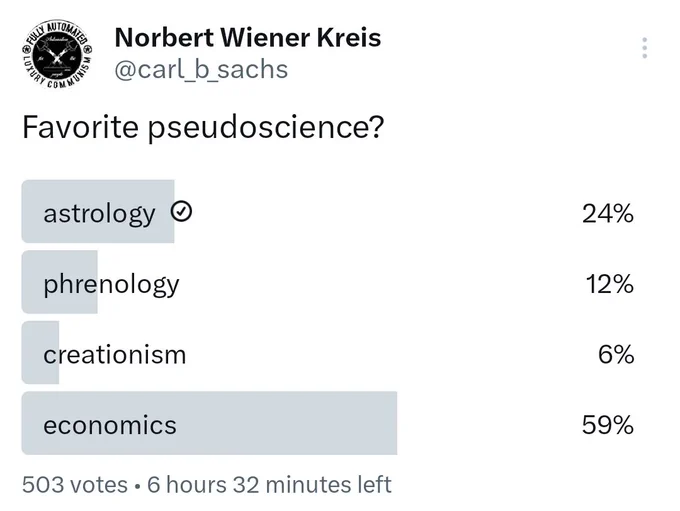This screenshot has height=511, width=680.
Task: Click the 6% result for creationism
Action: 616,354
